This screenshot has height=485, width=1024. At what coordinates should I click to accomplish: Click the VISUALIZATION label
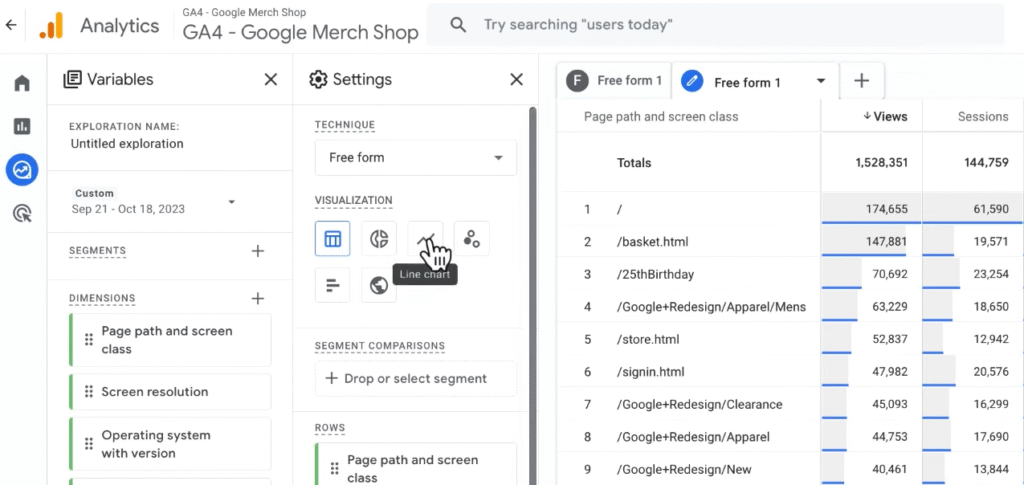click(353, 200)
